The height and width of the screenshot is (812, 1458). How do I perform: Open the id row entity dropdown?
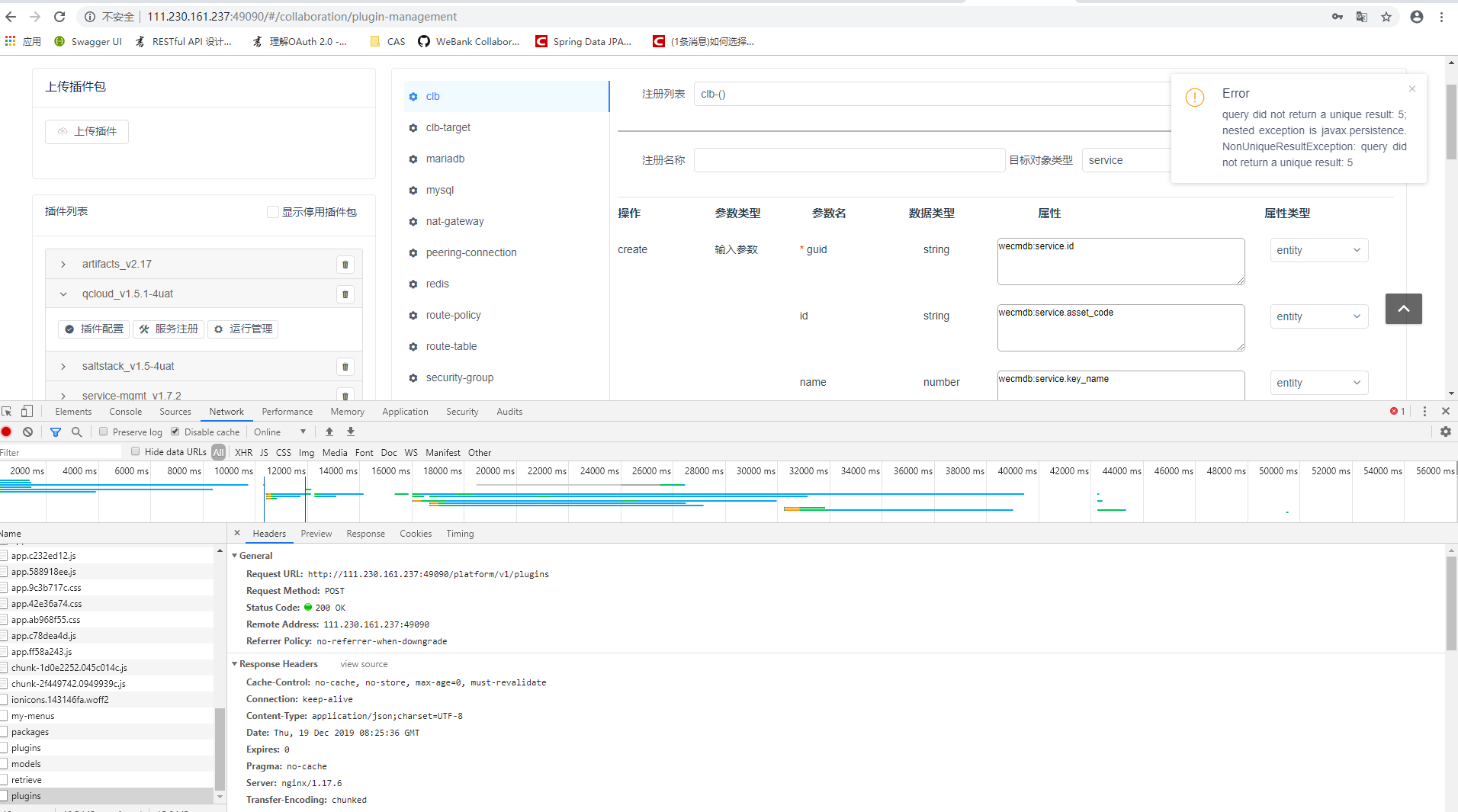[x=1318, y=316]
